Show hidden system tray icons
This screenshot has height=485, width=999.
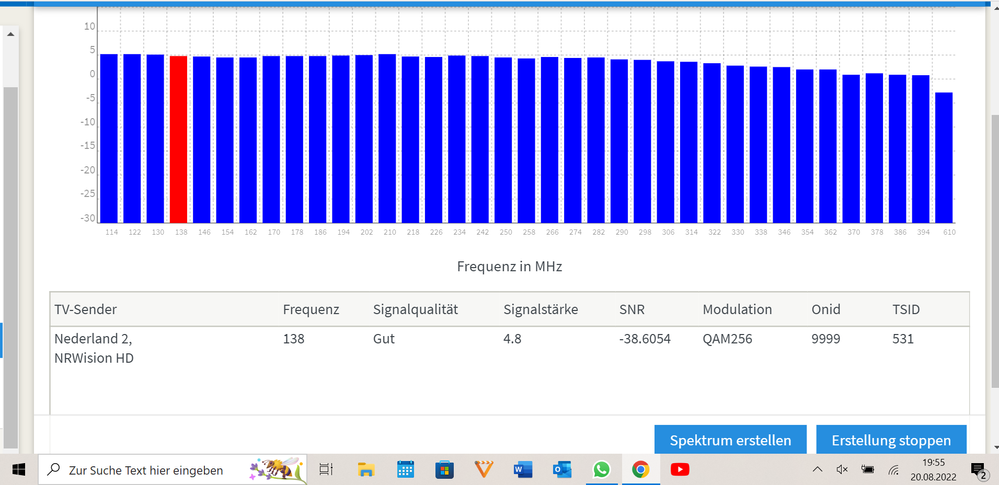[x=817, y=470]
